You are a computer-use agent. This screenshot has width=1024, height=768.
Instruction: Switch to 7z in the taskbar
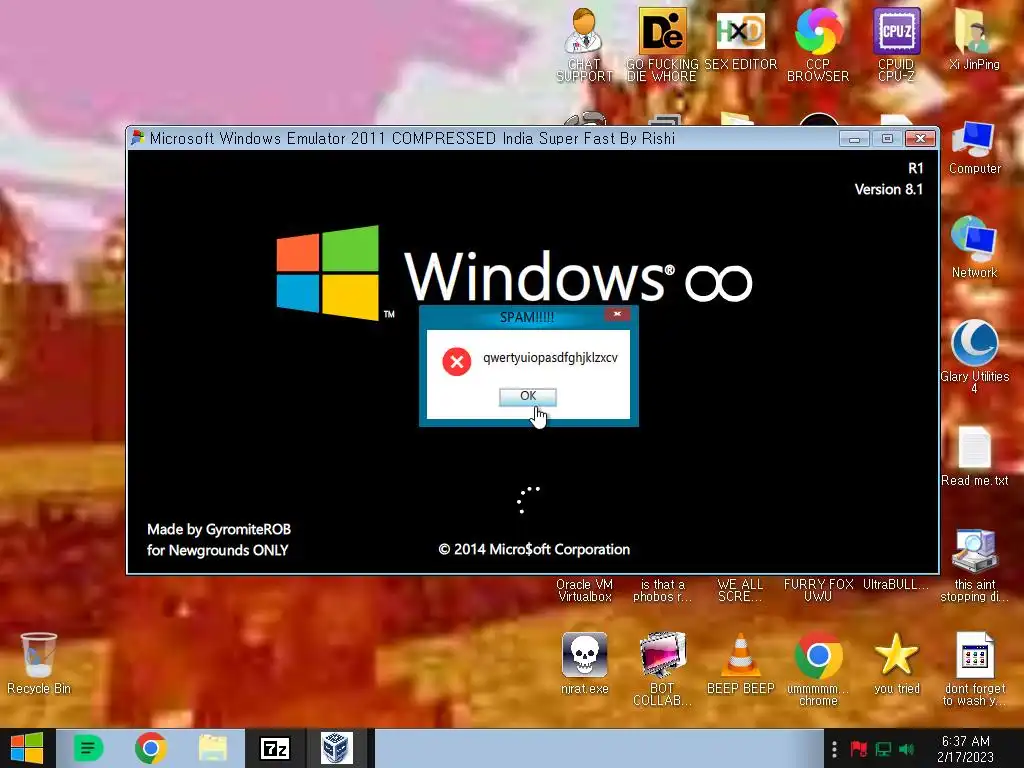coord(275,748)
